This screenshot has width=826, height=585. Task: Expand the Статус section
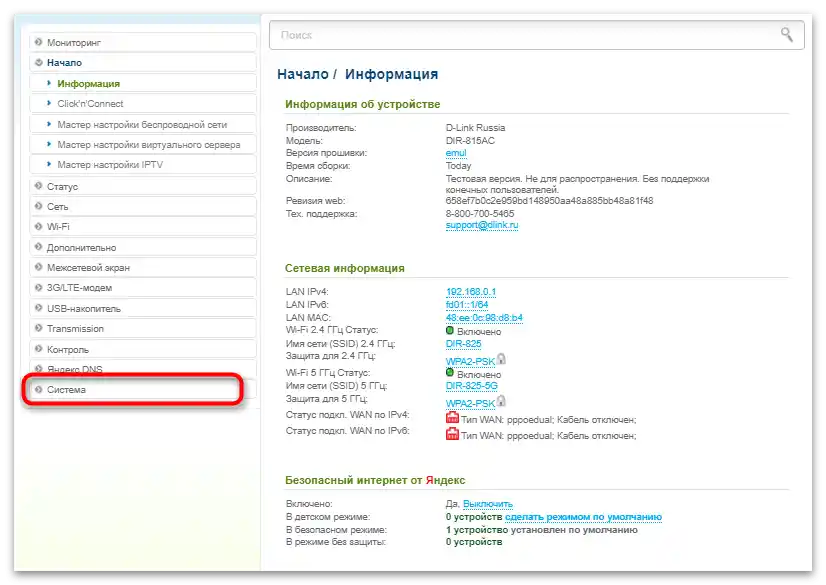pyautogui.click(x=143, y=186)
